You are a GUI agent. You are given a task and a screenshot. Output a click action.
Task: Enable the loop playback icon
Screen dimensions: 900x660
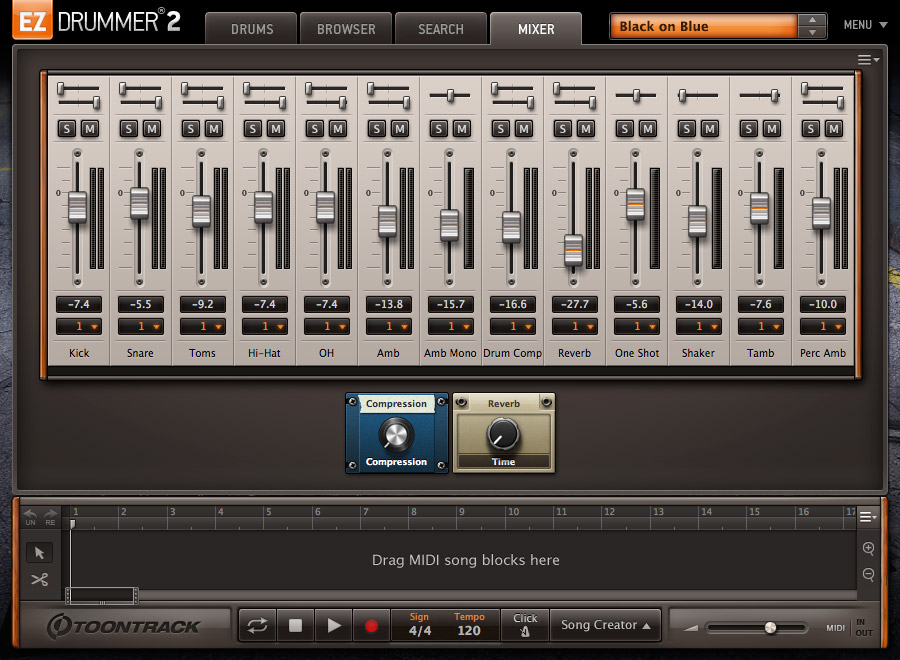point(257,625)
